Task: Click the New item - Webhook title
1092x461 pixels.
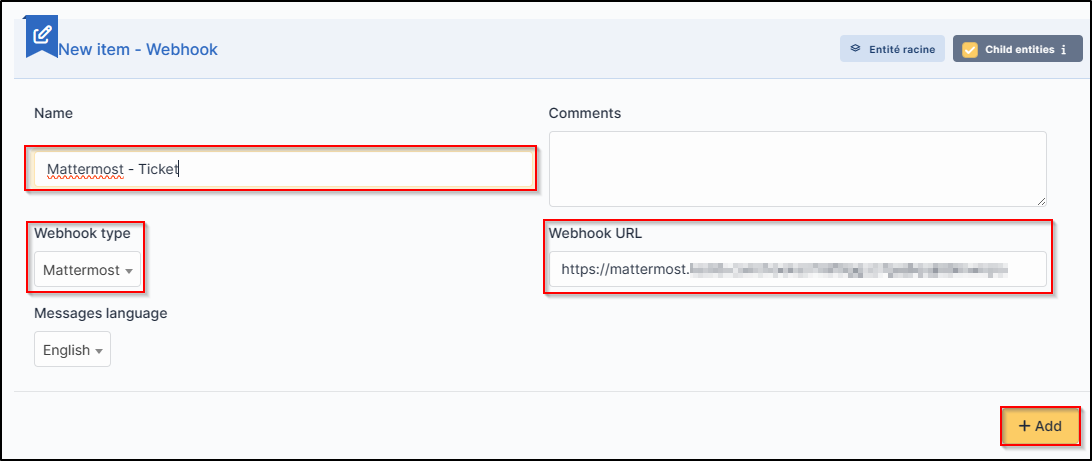Action: click(x=138, y=49)
